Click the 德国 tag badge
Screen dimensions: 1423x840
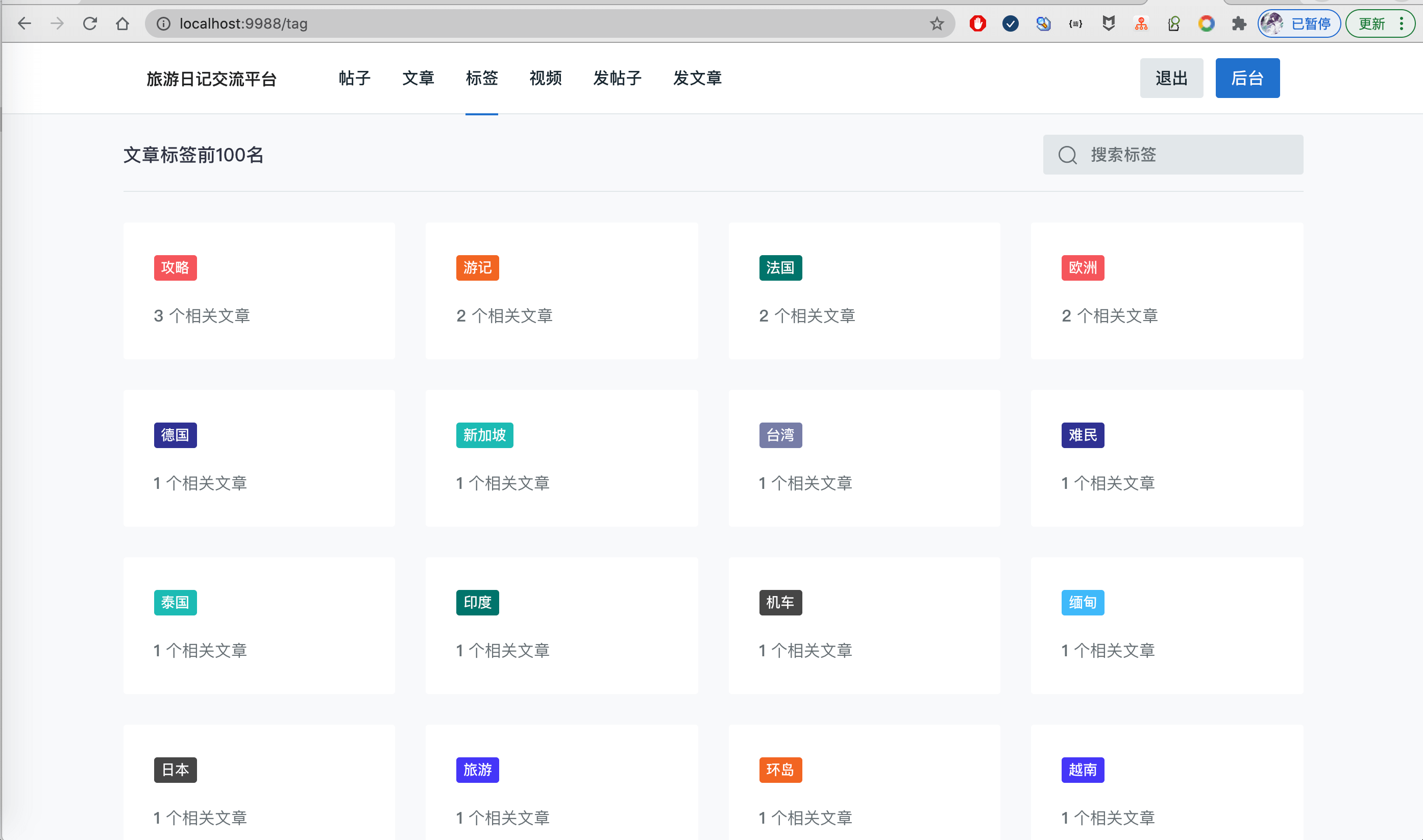[175, 435]
